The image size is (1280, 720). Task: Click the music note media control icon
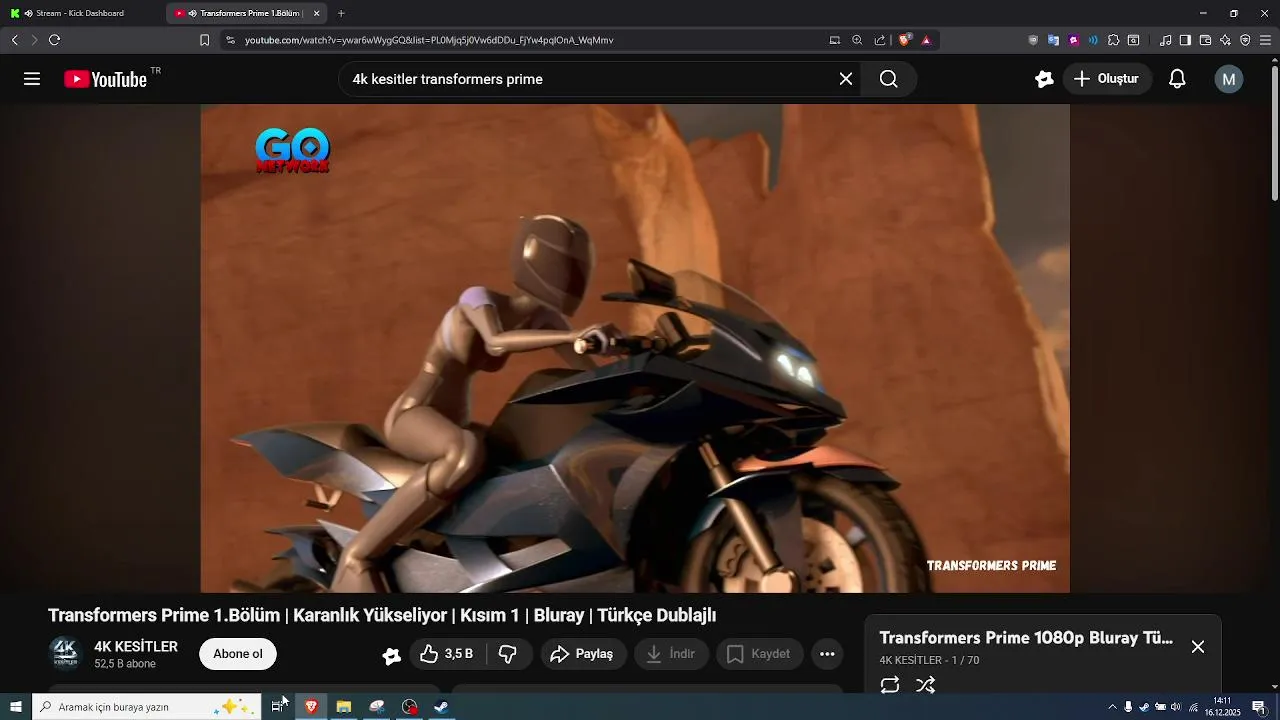pyautogui.click(x=1165, y=40)
